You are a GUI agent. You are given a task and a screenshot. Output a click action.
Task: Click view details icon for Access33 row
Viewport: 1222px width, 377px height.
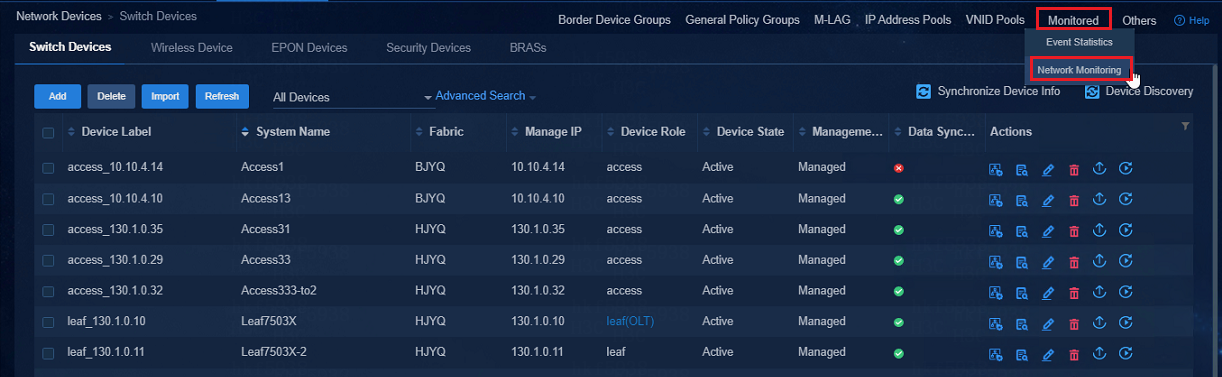click(x=1022, y=262)
